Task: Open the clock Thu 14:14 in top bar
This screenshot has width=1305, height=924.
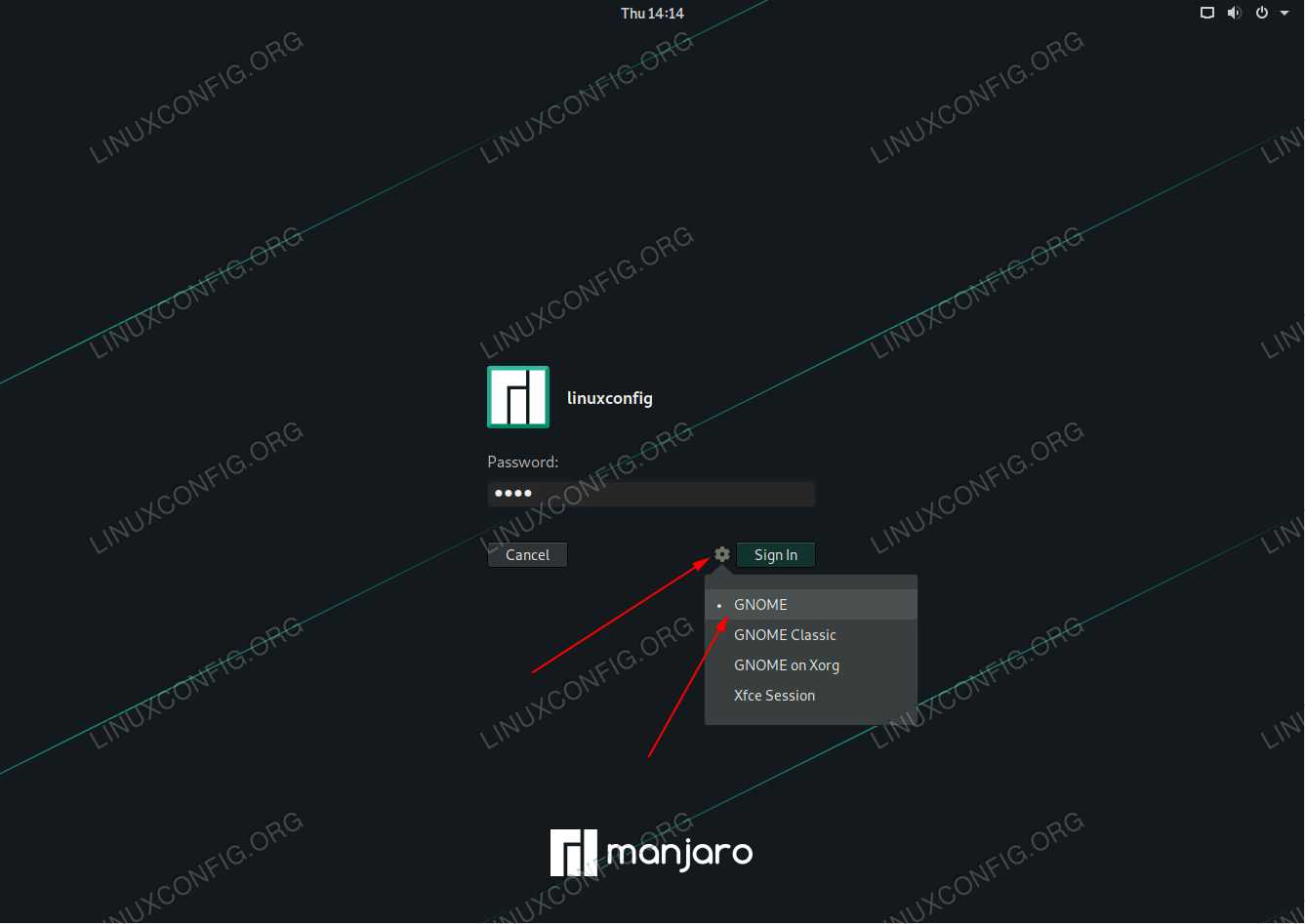Action: click(x=652, y=13)
